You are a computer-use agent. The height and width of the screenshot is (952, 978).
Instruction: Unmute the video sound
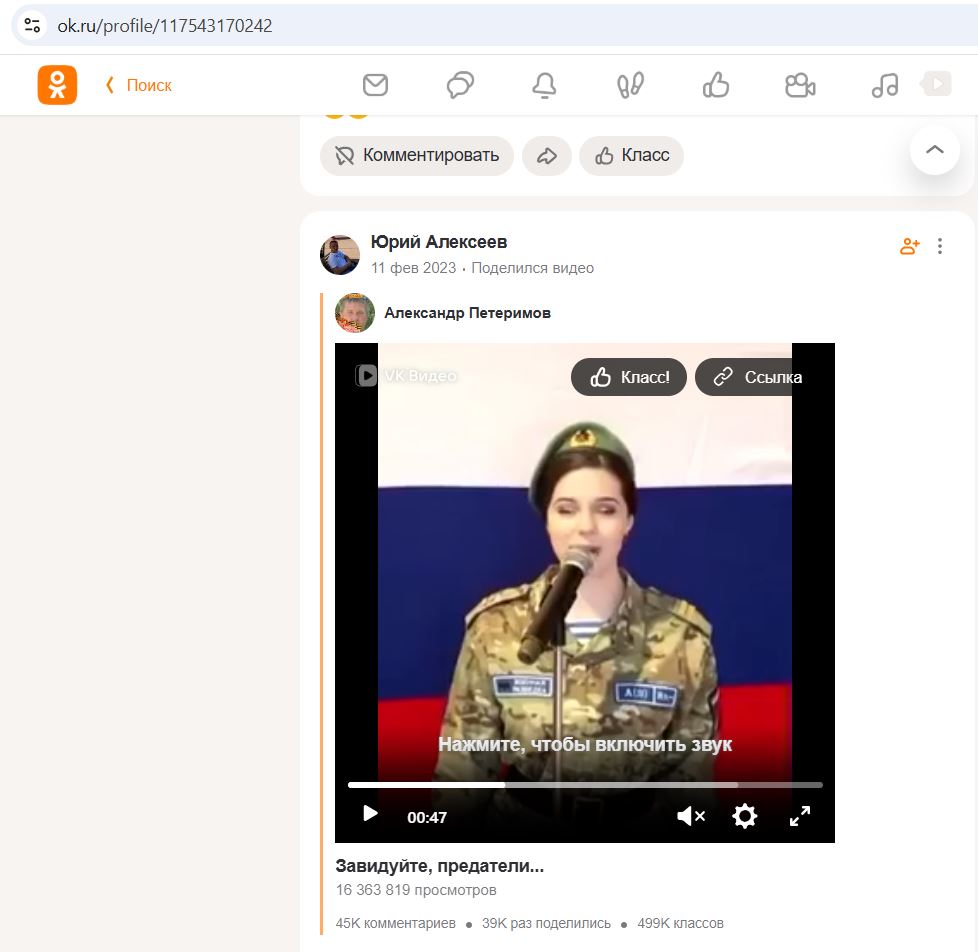[690, 815]
